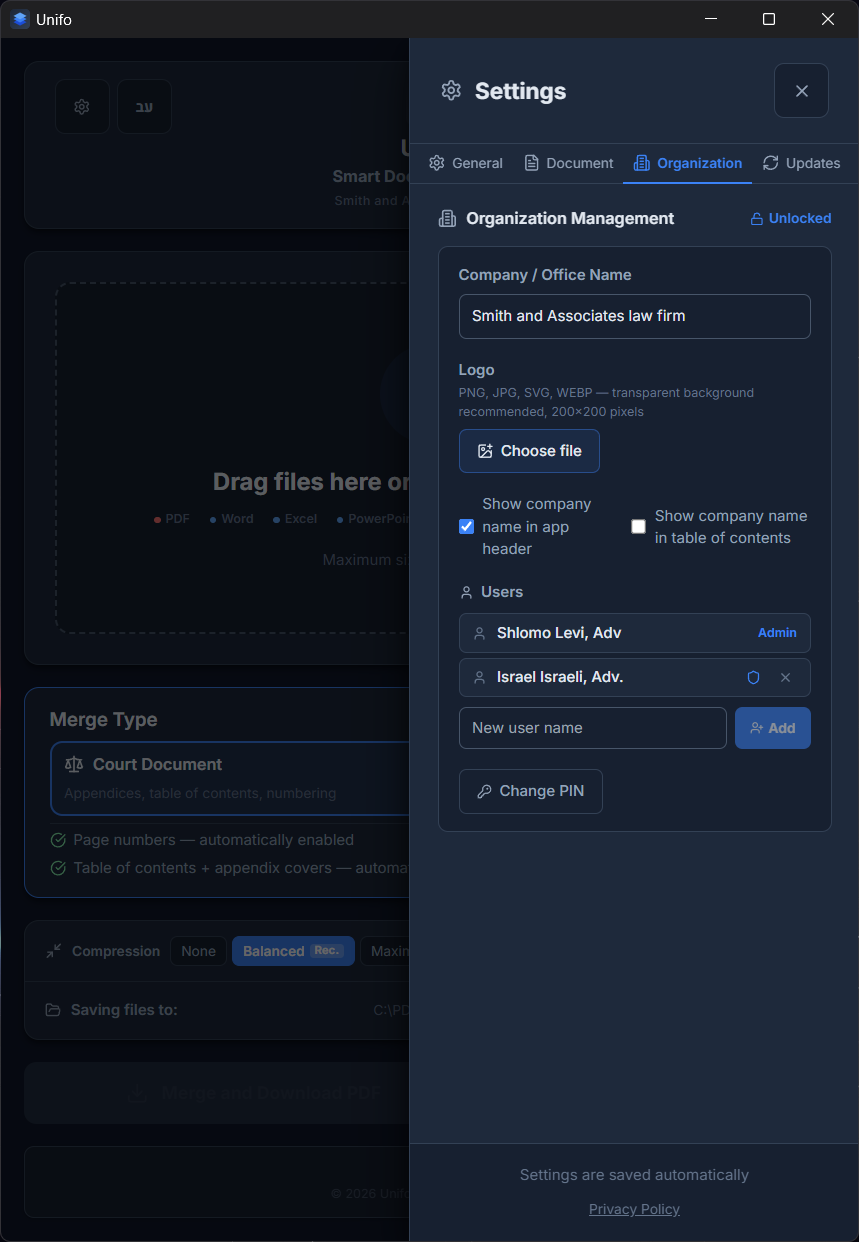Click the Unifo app icon in title bar

click(20, 19)
